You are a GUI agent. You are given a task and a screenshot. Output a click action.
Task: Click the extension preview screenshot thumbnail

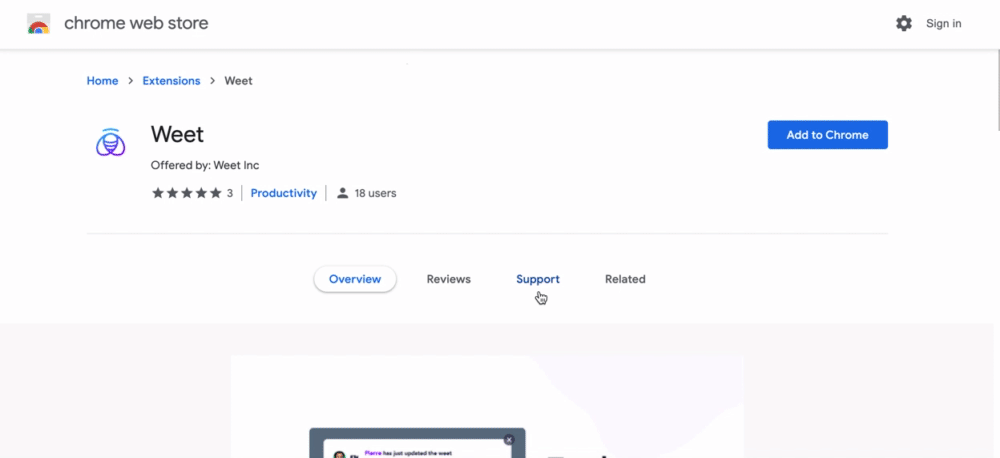[x=487, y=406]
